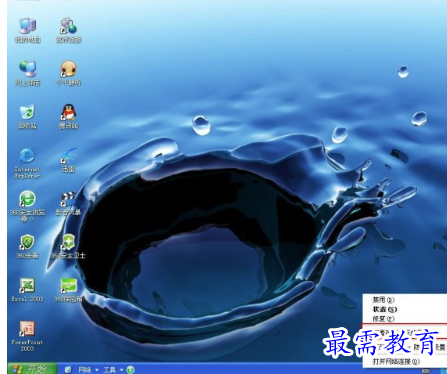This screenshot has width=447, height=374.
Task: Click the Start (开始) button
Action: pyautogui.click(x=33, y=369)
